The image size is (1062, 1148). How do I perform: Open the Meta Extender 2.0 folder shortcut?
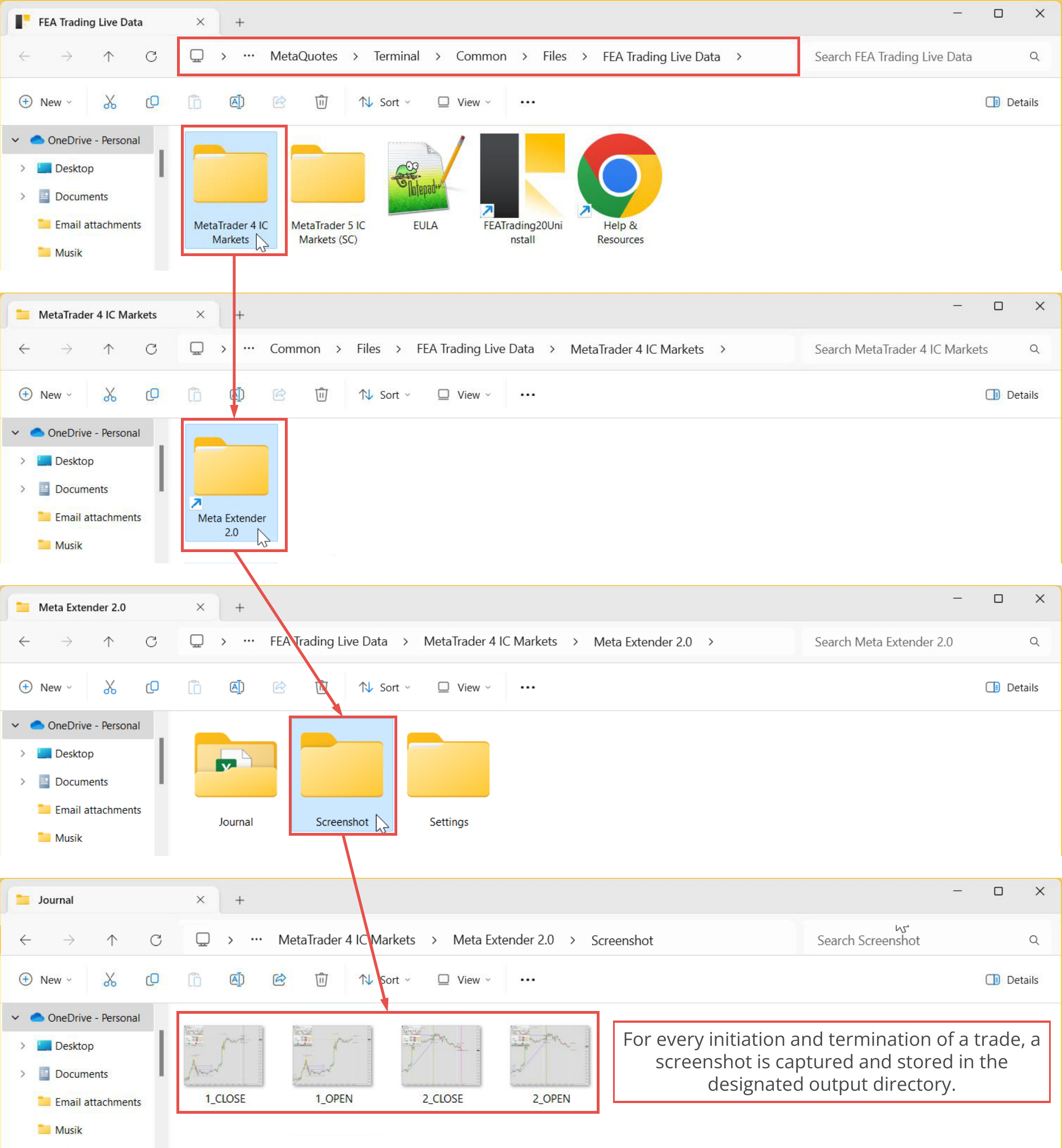click(x=231, y=482)
